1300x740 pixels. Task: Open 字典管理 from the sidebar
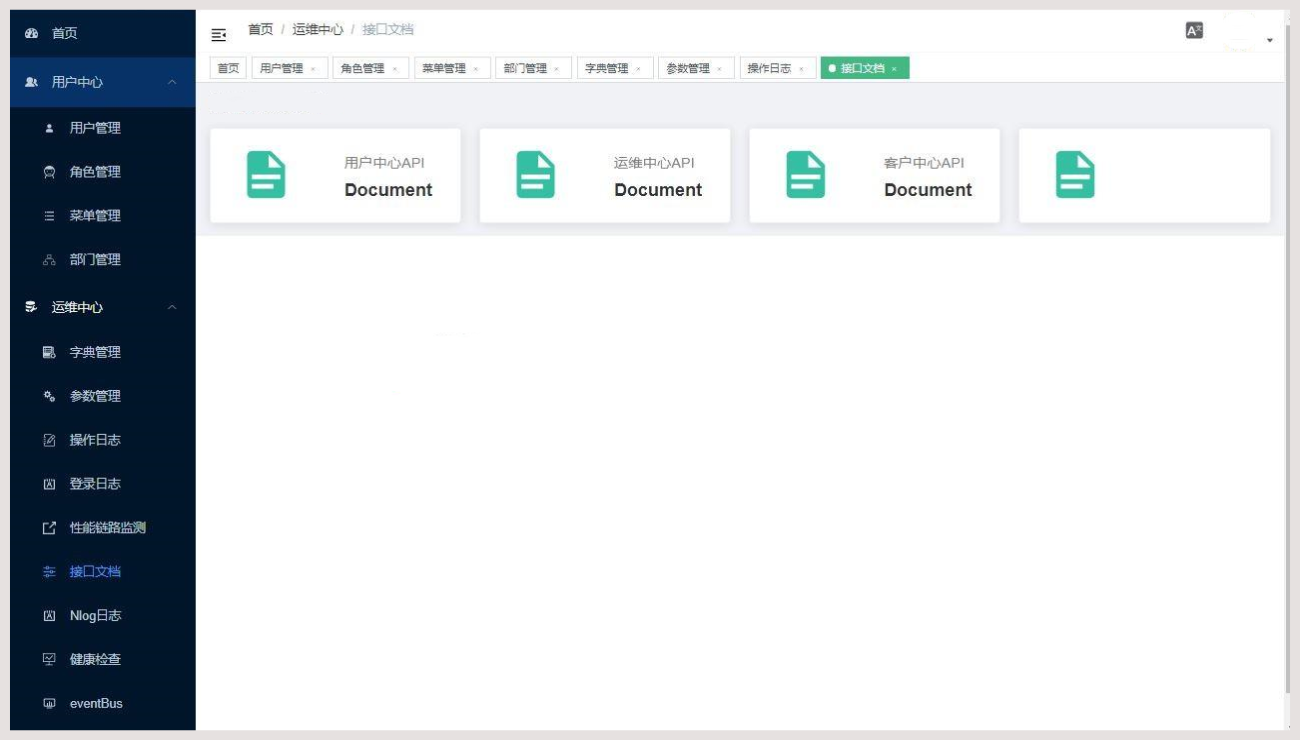pos(103,352)
